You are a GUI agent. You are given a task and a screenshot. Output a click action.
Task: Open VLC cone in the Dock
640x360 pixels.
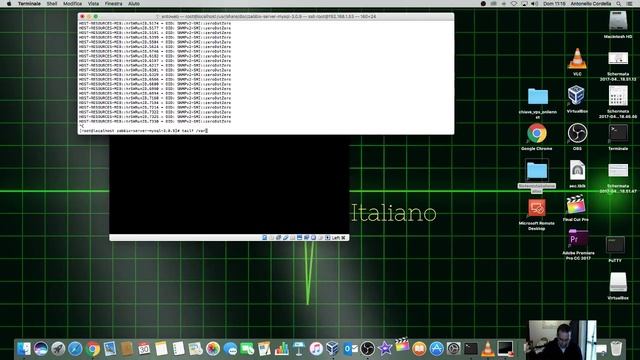pyautogui.click(x=488, y=349)
